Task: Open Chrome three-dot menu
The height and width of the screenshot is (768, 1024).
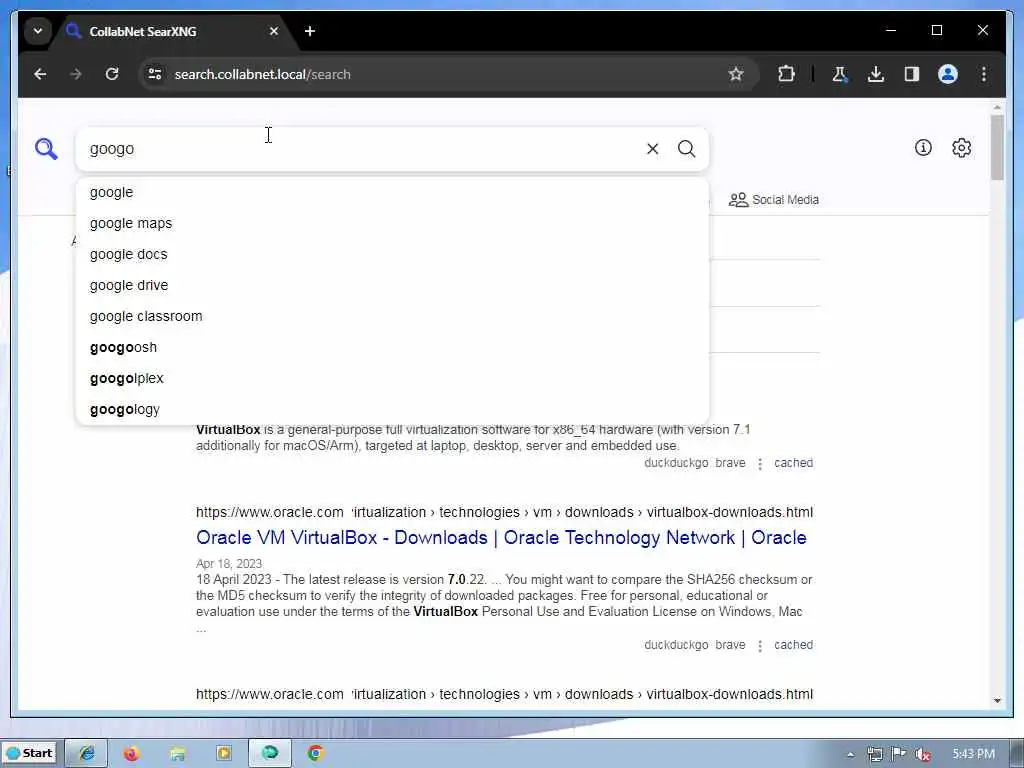Action: 984,74
